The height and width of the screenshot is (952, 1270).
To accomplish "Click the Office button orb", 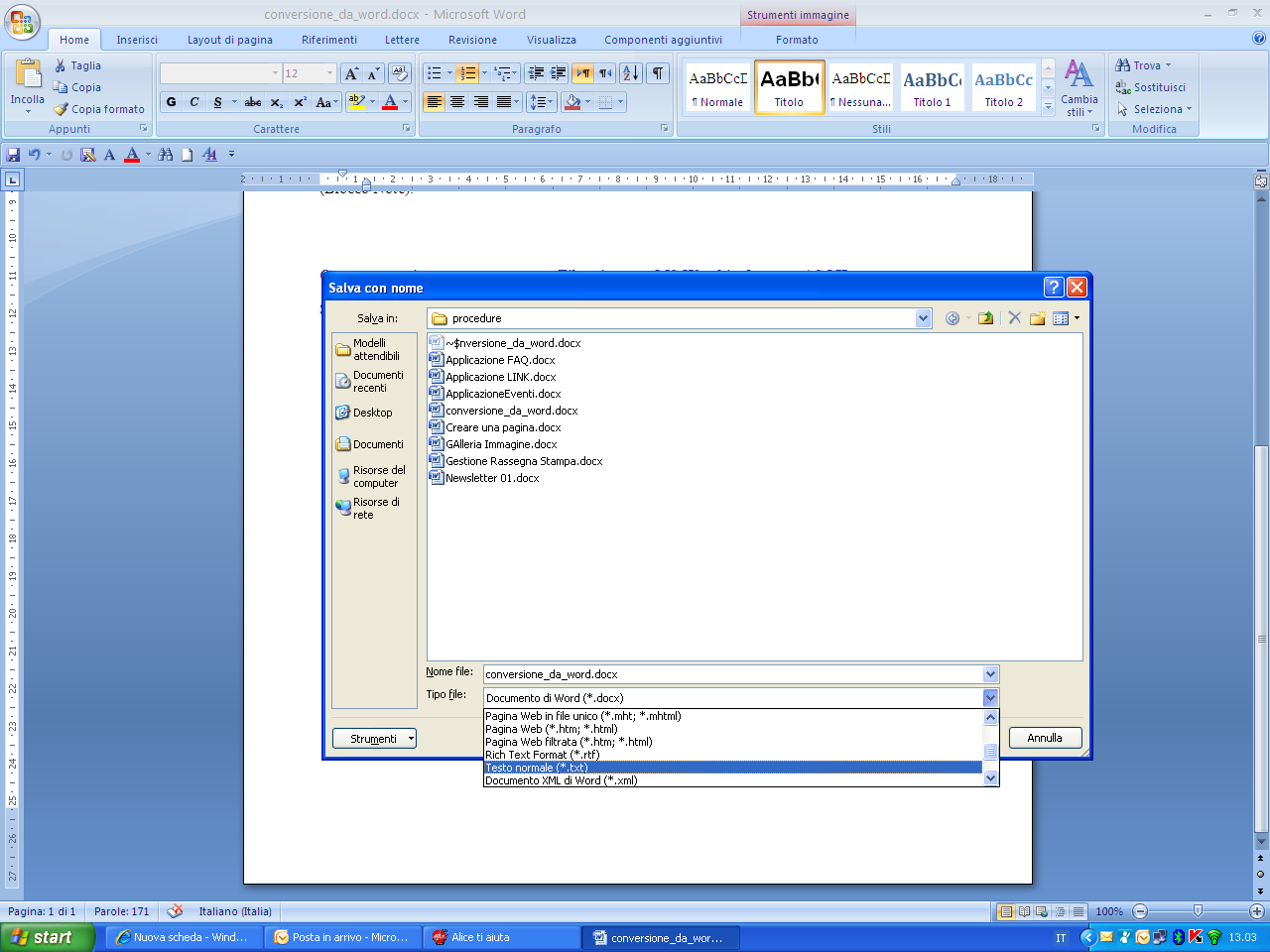I will coord(22,22).
